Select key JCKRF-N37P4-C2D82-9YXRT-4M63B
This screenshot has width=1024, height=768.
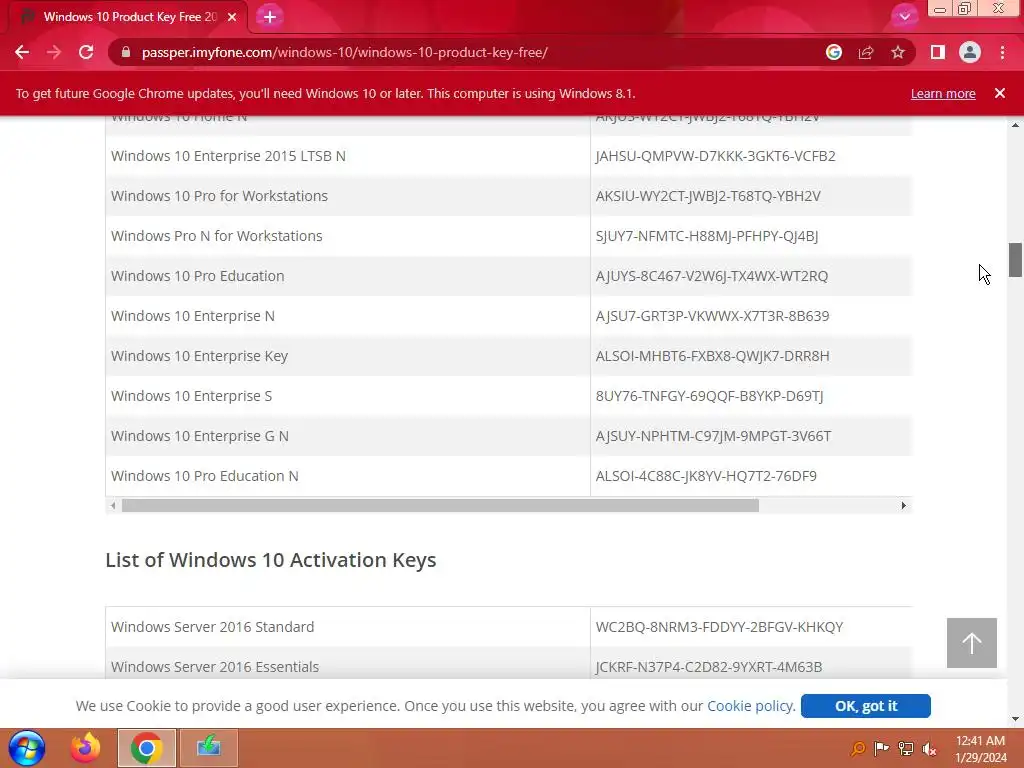point(709,667)
